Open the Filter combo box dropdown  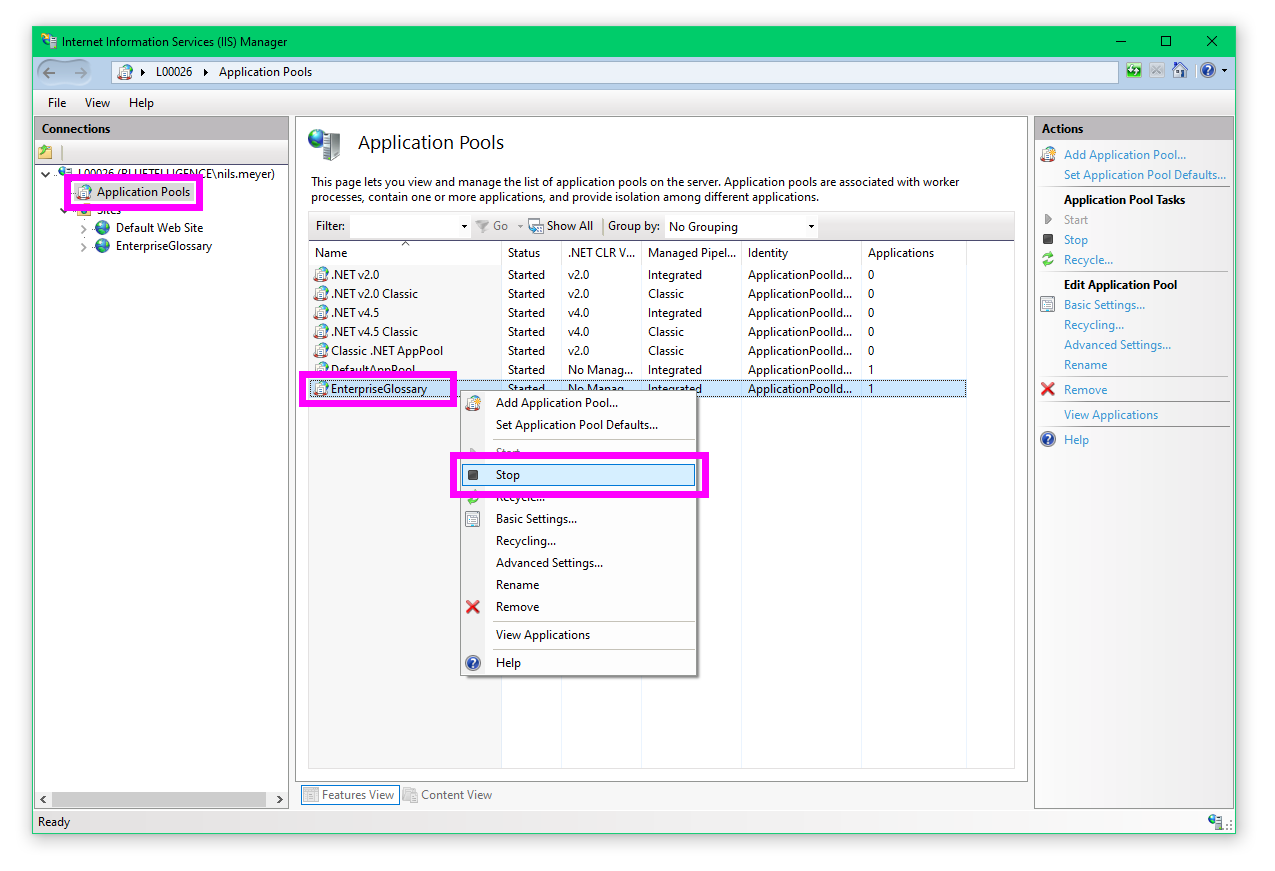point(464,227)
